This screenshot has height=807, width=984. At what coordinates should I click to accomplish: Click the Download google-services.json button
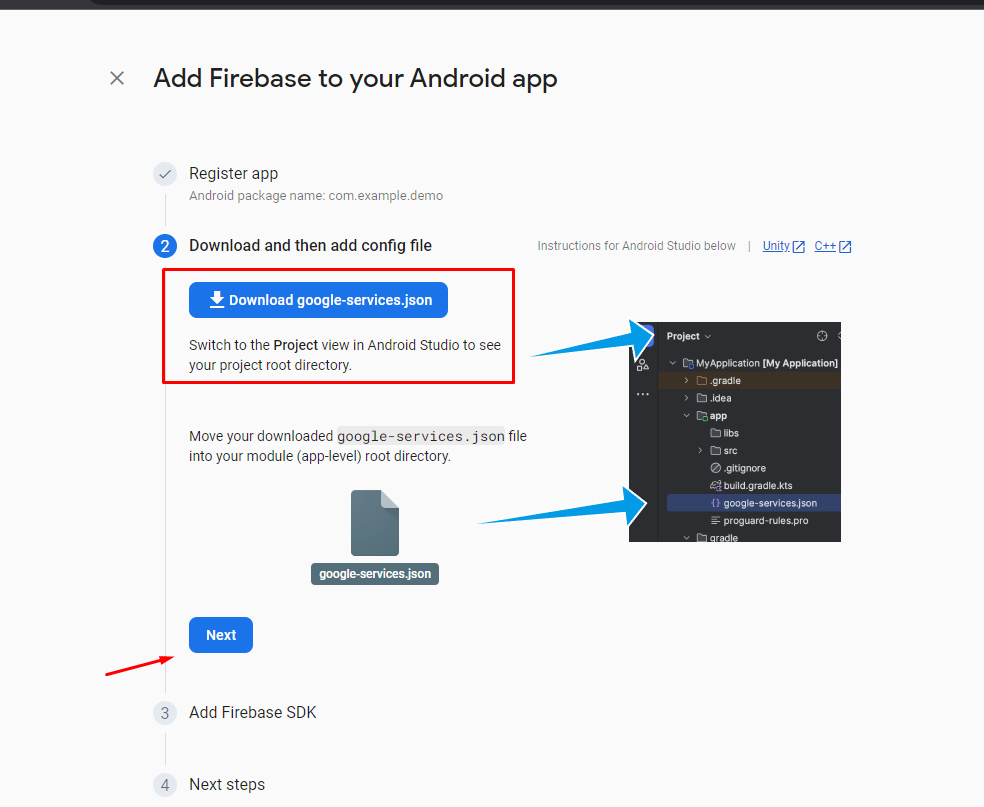(x=318, y=300)
